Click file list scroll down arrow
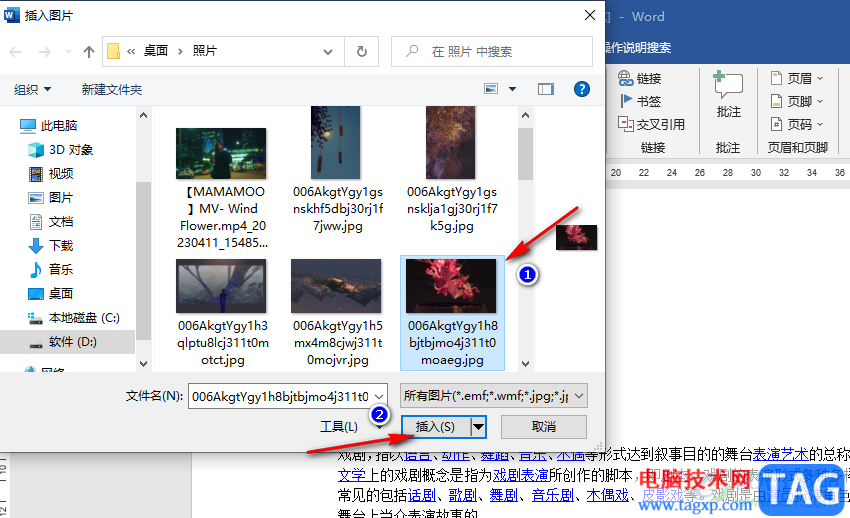This screenshot has width=850, height=518. (x=525, y=364)
